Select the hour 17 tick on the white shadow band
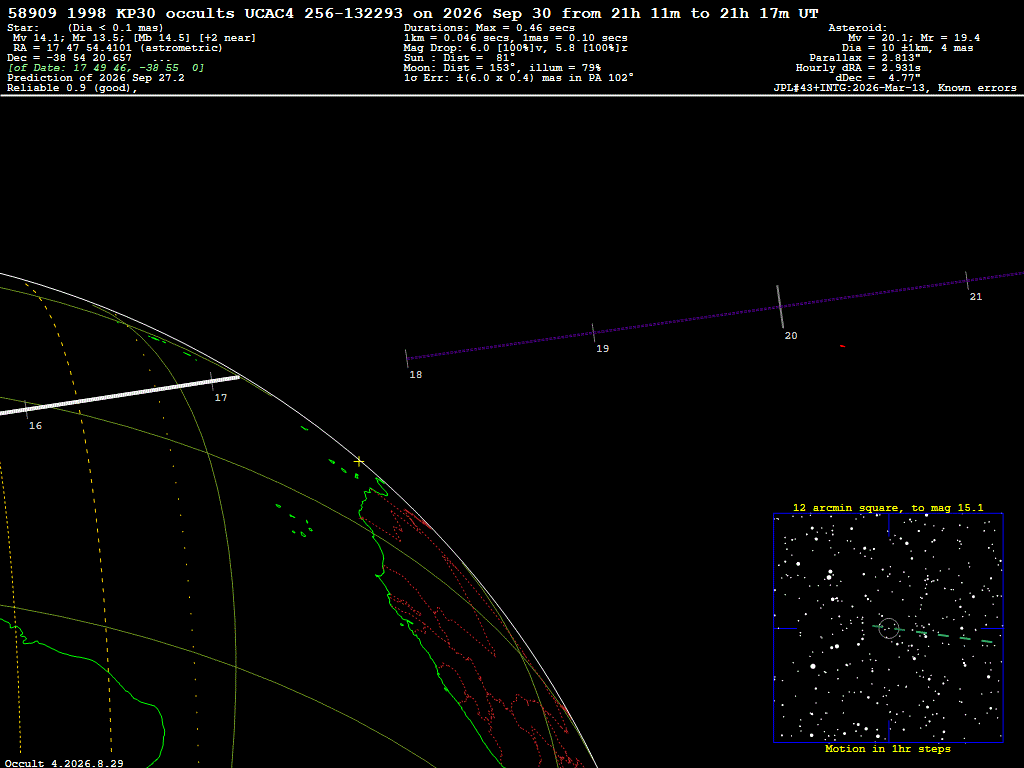 pos(212,381)
